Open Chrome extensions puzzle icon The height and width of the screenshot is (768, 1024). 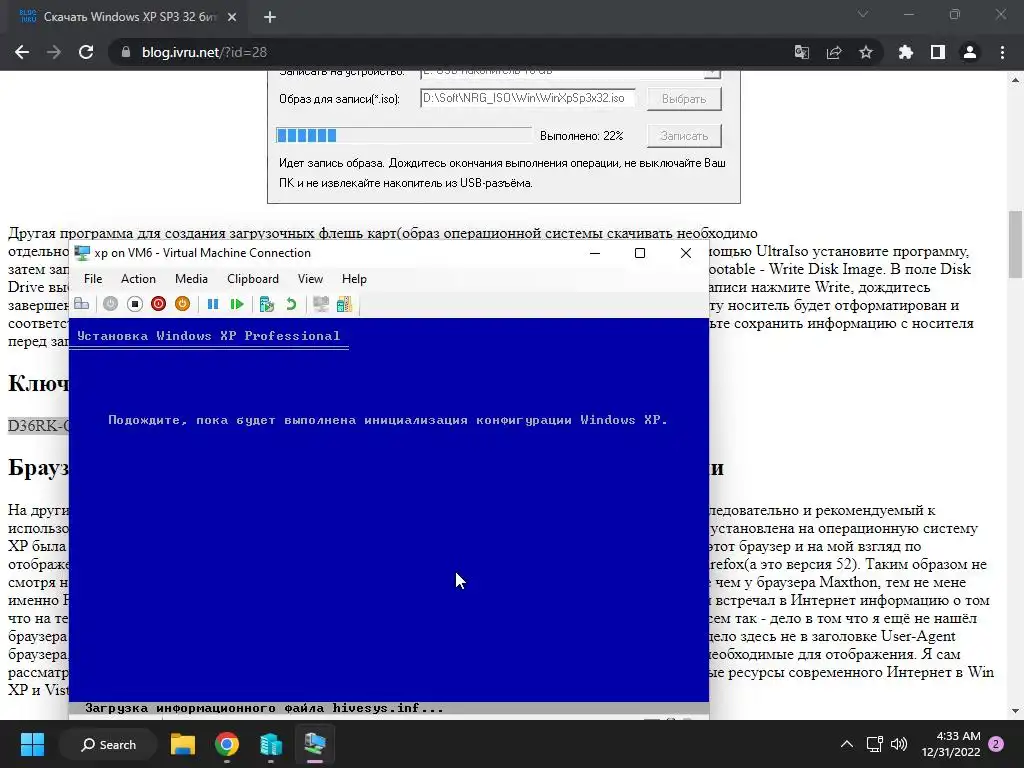pyautogui.click(x=905, y=52)
